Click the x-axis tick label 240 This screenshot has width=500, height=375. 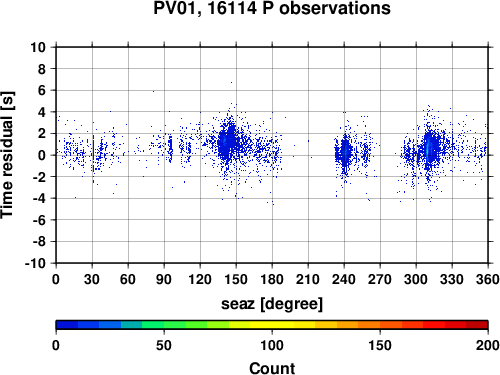coord(344,279)
